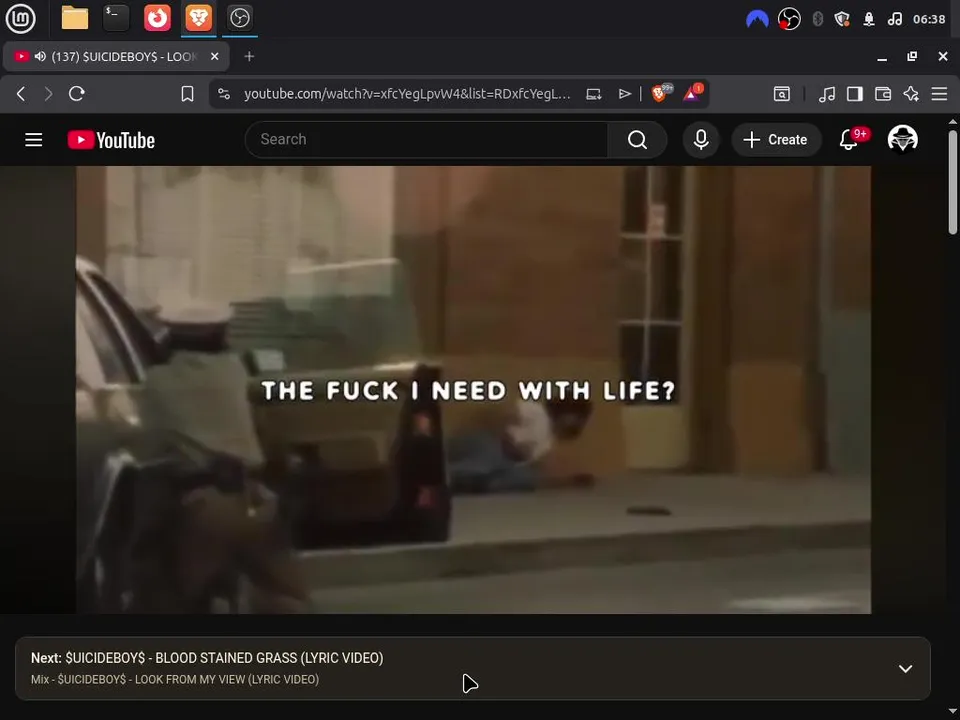The image size is (960, 720).
Task: Pause the video by clicking player
Action: click(473, 389)
